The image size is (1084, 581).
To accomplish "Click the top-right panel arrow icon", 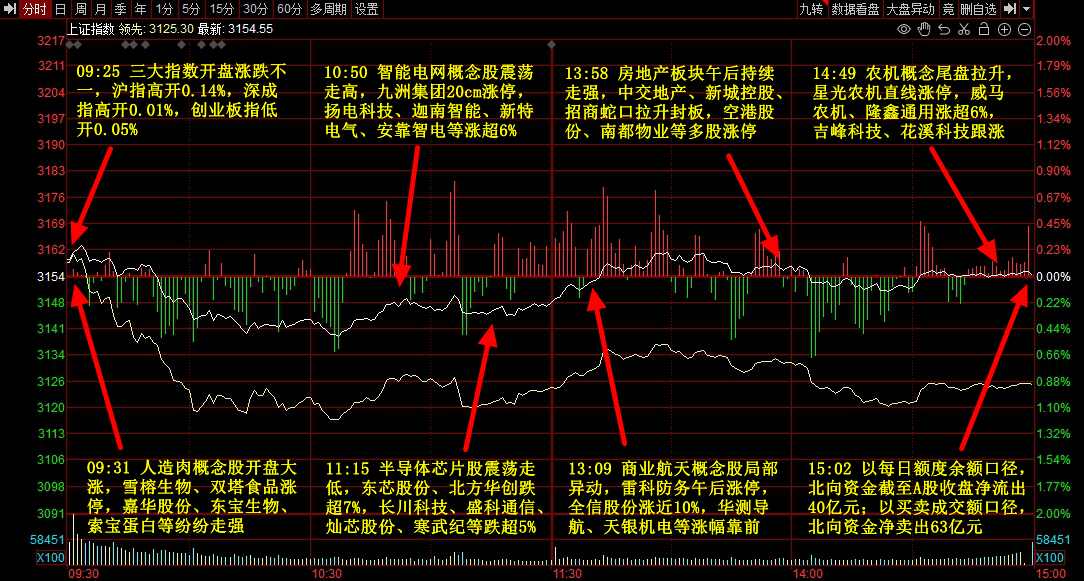I will coord(1011,9).
